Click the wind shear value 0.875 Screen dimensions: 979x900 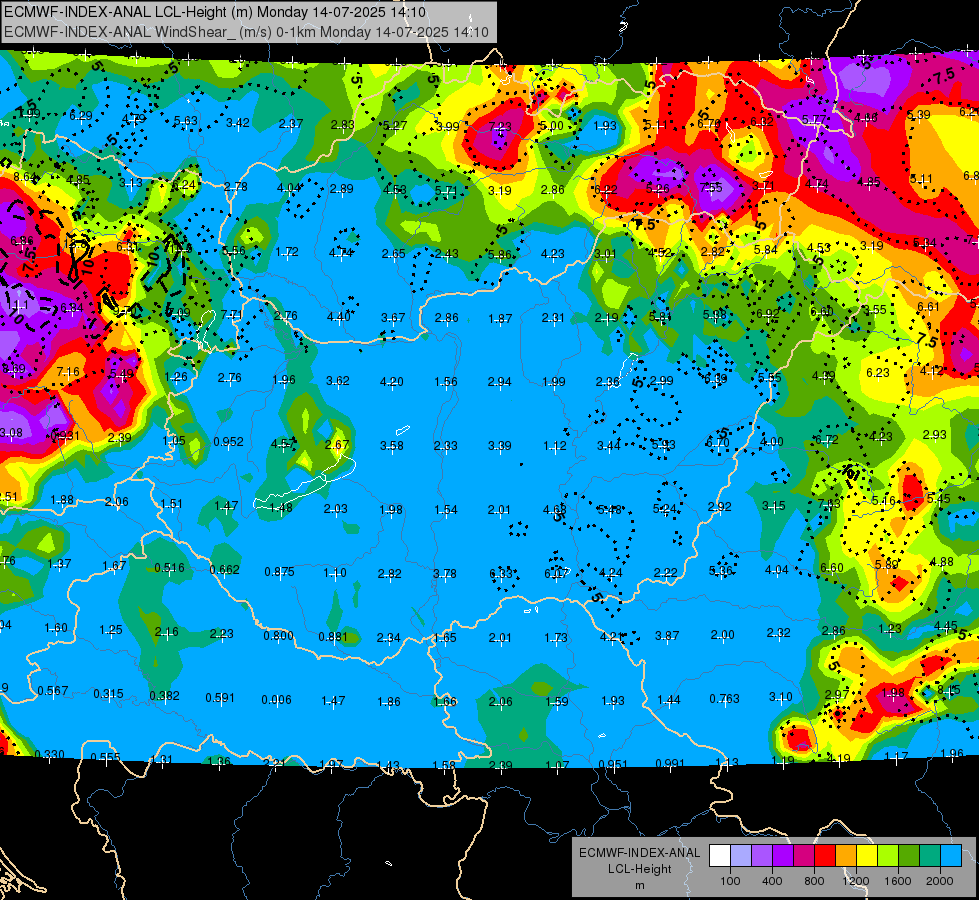coord(279,571)
